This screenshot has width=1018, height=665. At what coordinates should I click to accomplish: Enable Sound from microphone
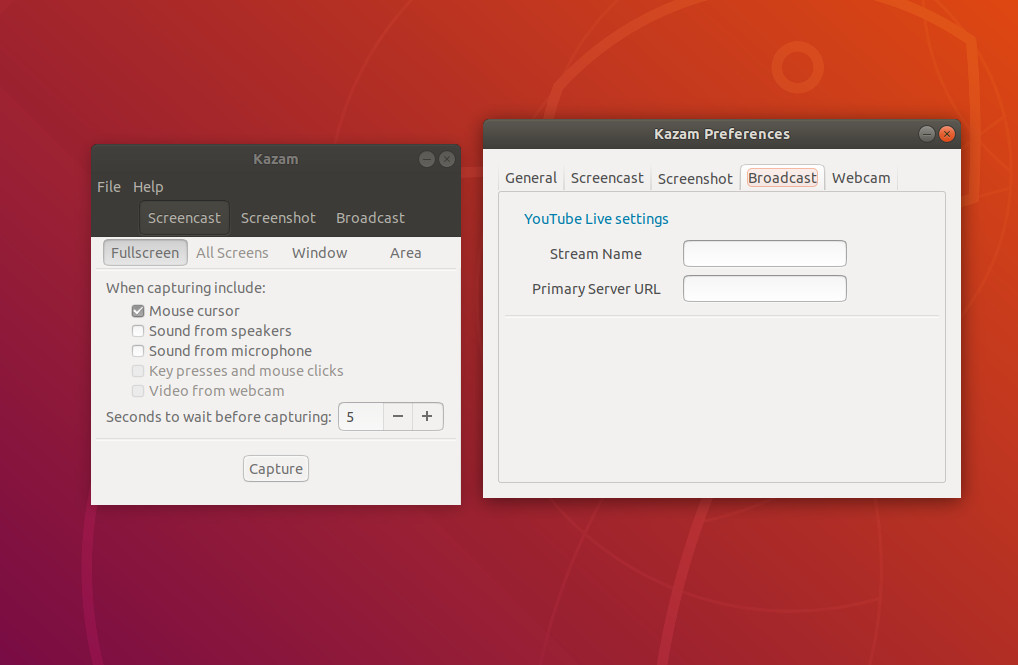point(139,351)
